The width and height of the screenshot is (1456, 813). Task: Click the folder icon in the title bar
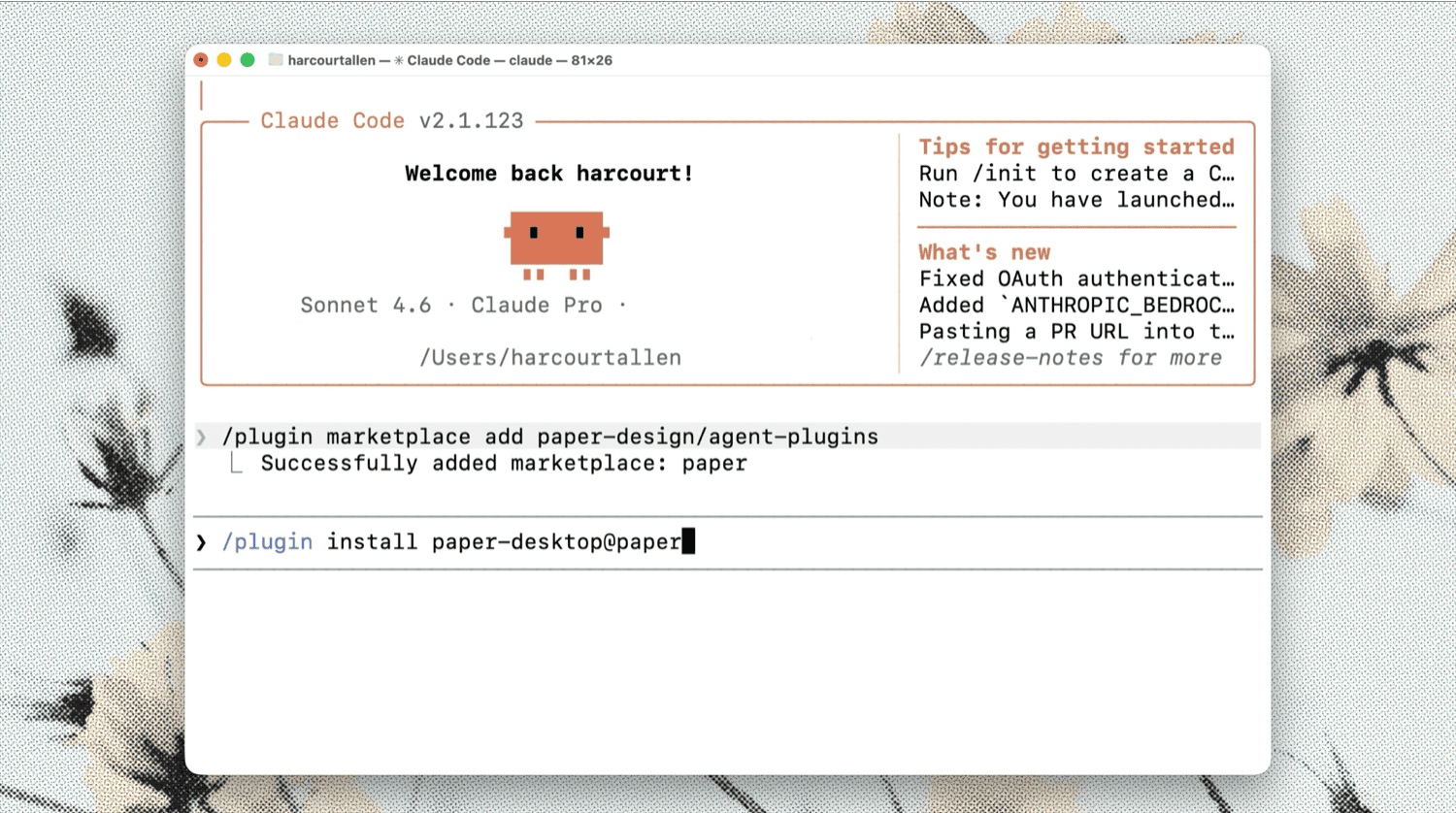276,60
